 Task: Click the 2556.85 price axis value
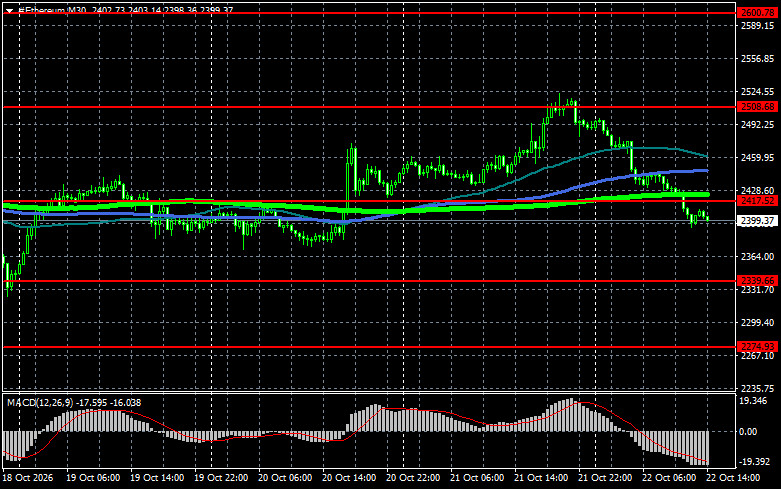[758, 59]
